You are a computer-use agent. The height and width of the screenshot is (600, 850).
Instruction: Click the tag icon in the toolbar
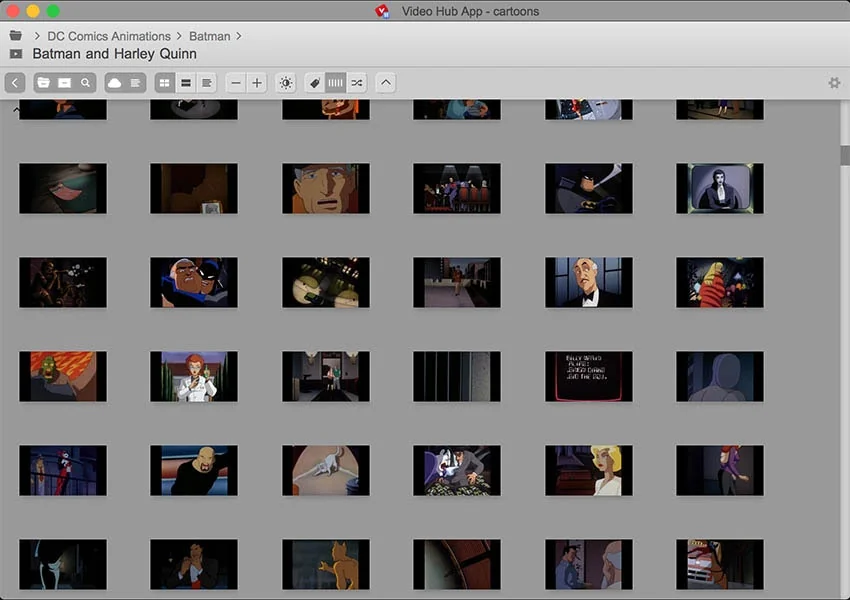[x=314, y=83]
